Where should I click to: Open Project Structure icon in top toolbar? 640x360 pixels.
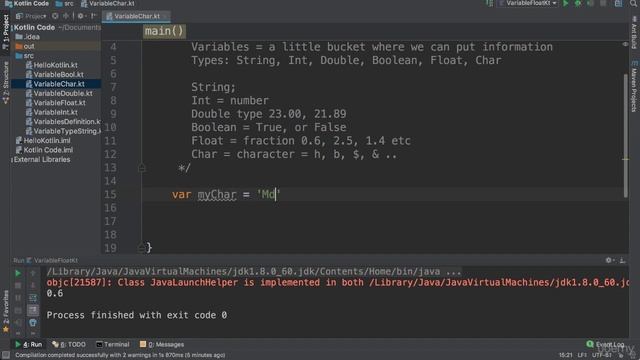618,4
